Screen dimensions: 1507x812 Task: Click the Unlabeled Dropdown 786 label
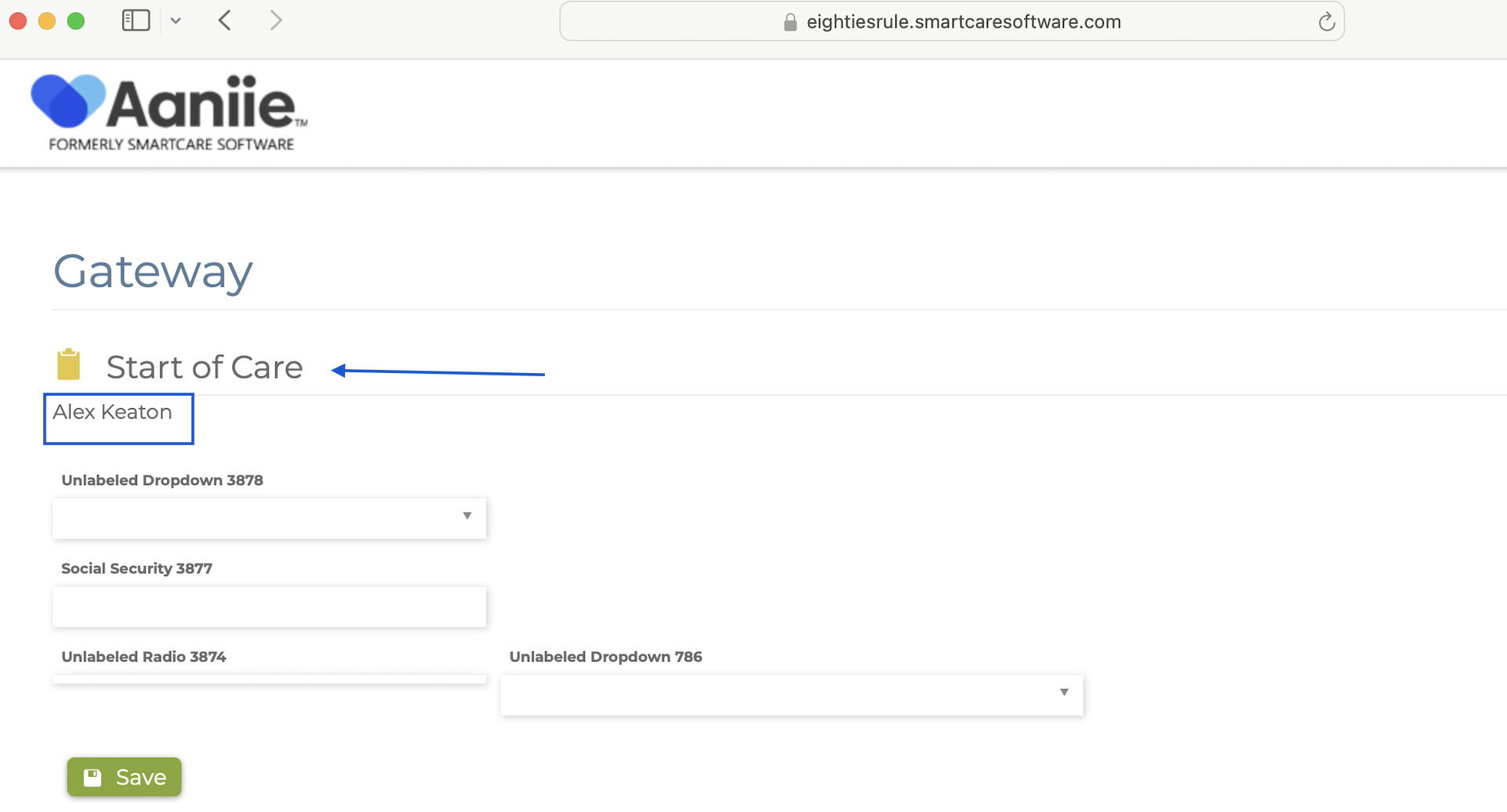coord(605,657)
